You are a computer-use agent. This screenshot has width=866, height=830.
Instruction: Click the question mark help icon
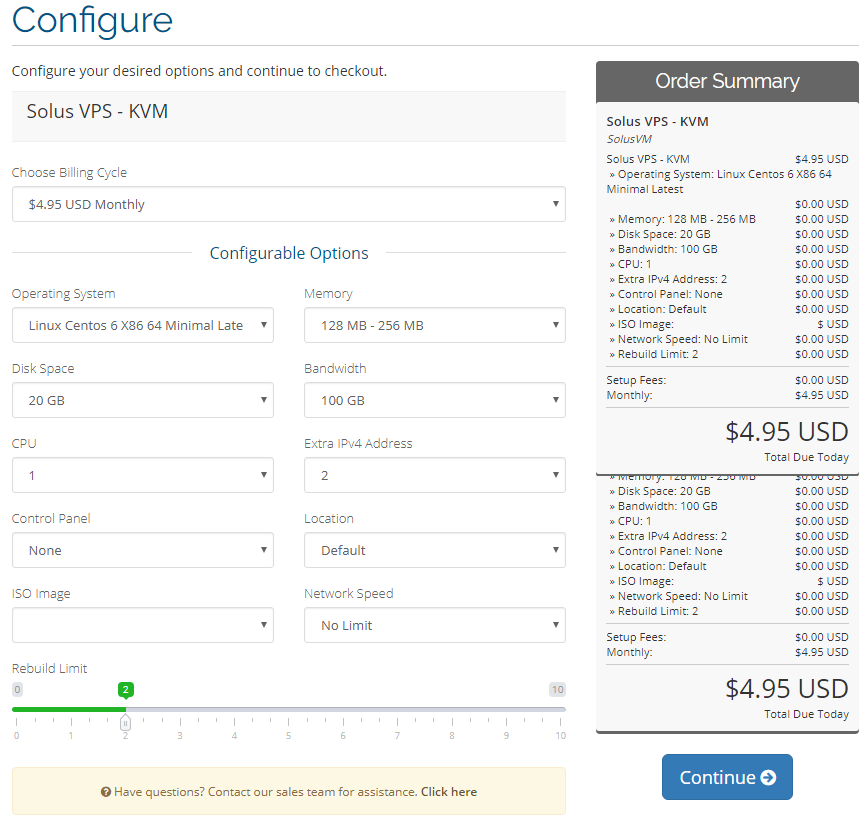point(105,792)
